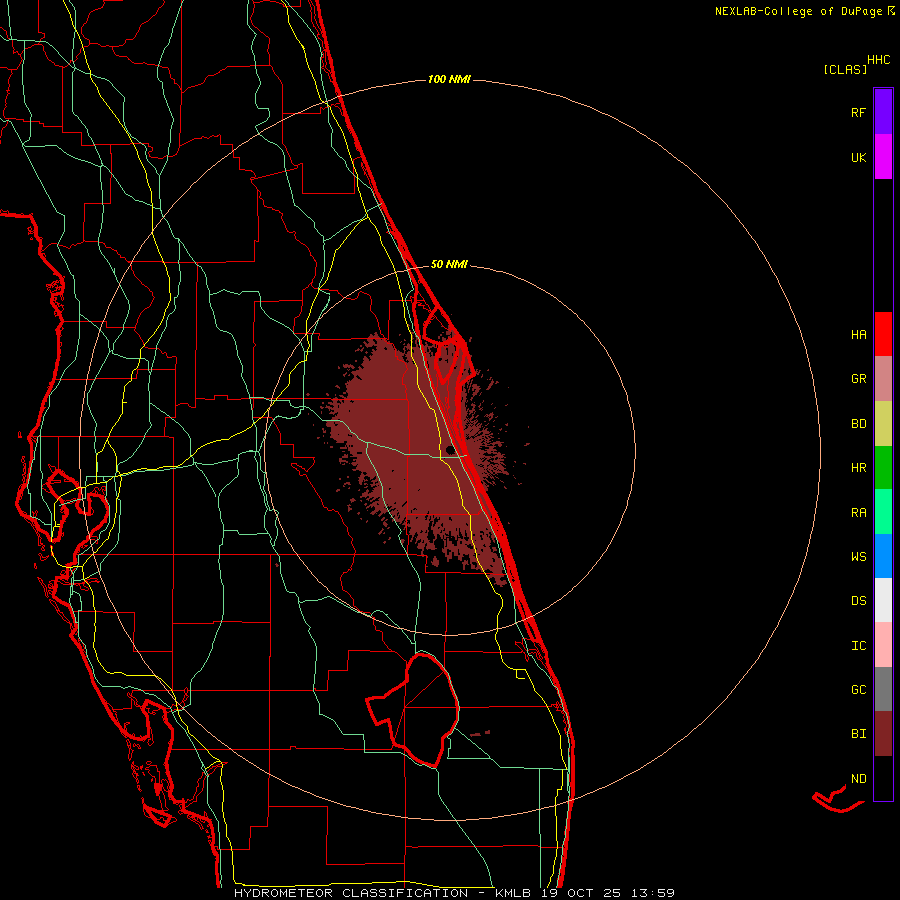Select the GC gray legend swatch
This screenshot has width=900, height=900.
click(x=883, y=689)
